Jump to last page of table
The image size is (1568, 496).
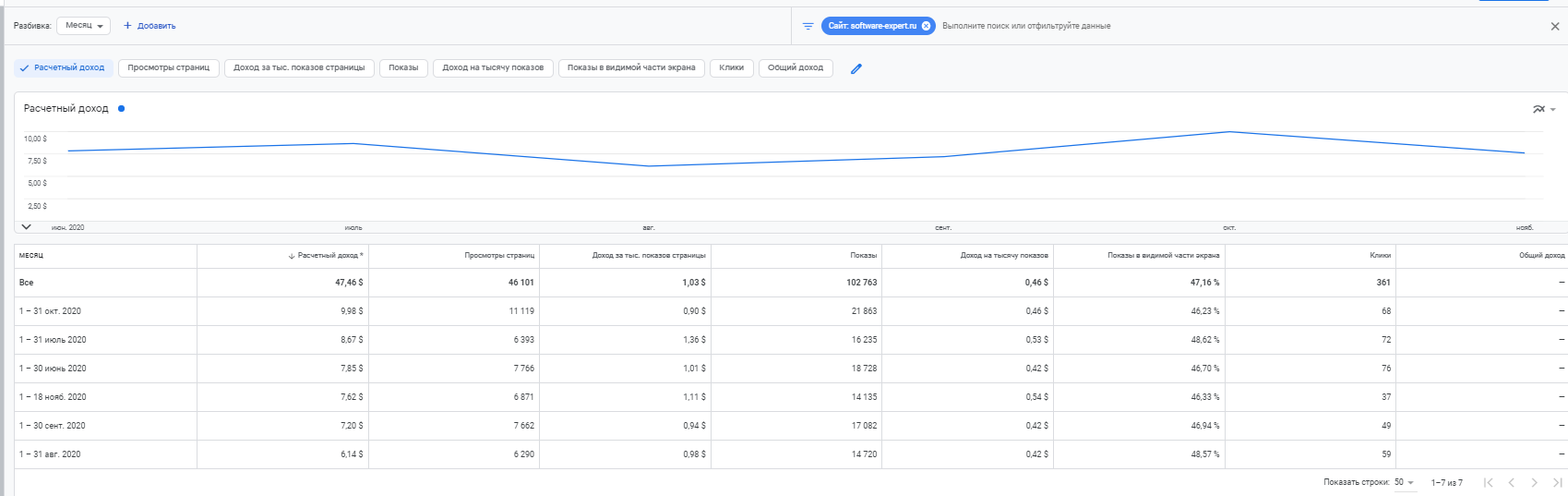tap(1558, 482)
